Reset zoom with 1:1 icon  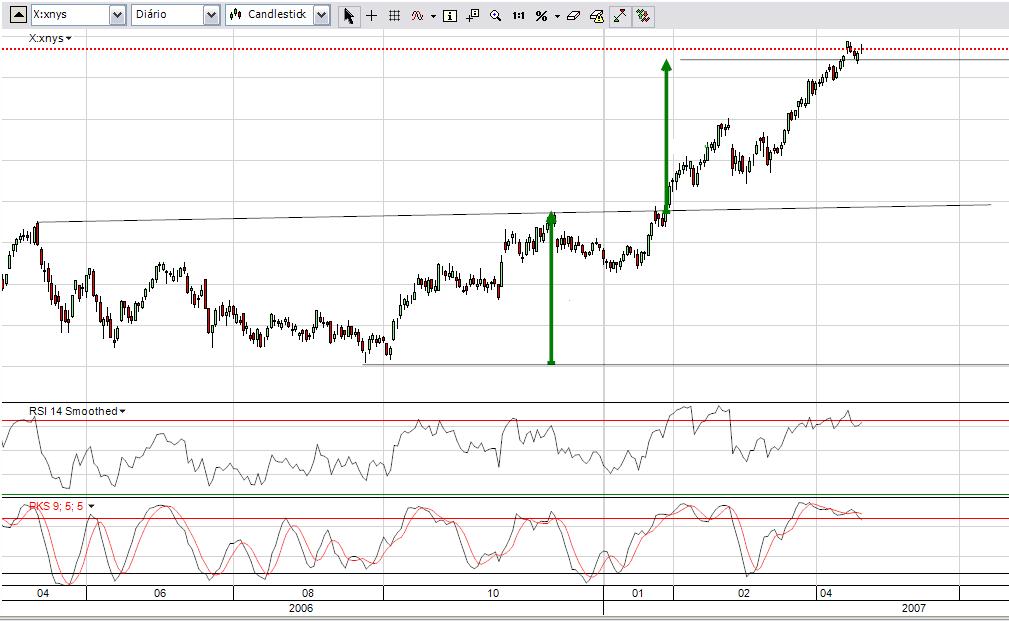pyautogui.click(x=519, y=15)
